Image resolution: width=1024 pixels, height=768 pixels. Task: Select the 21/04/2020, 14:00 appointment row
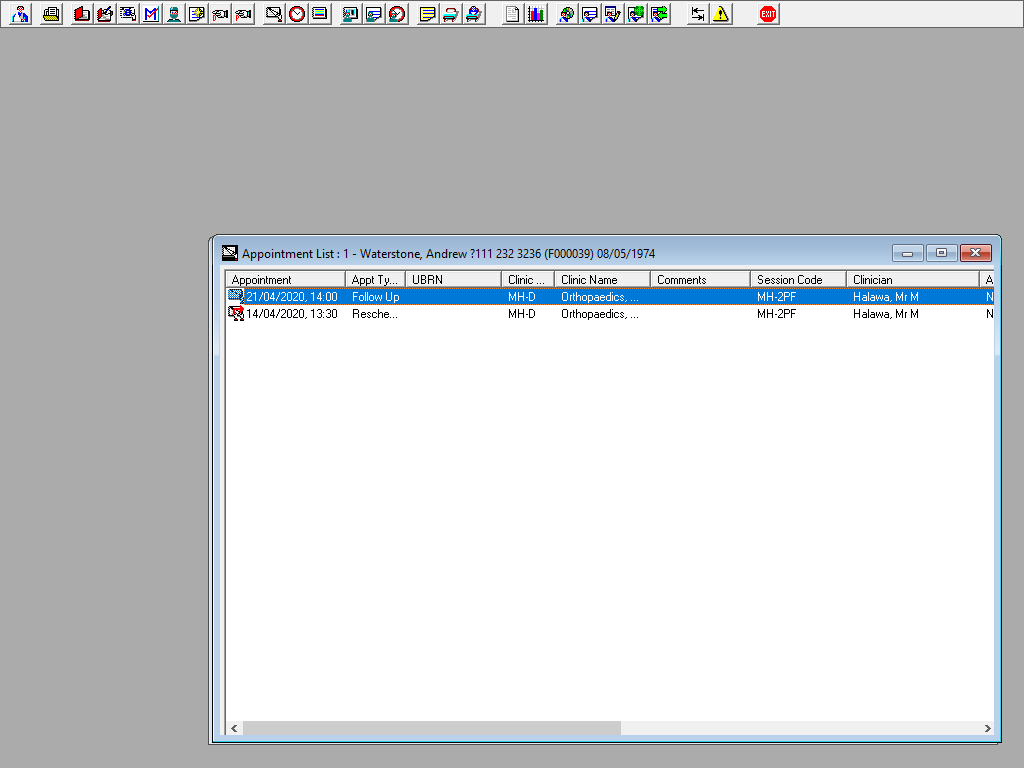click(x=610, y=297)
